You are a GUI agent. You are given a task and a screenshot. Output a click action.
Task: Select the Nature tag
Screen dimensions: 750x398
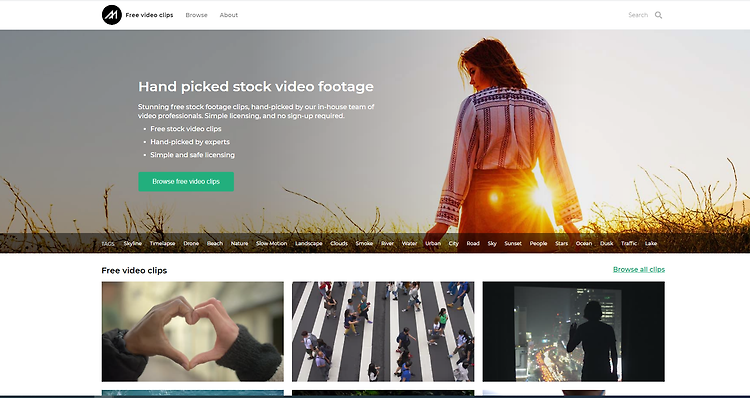tap(239, 243)
